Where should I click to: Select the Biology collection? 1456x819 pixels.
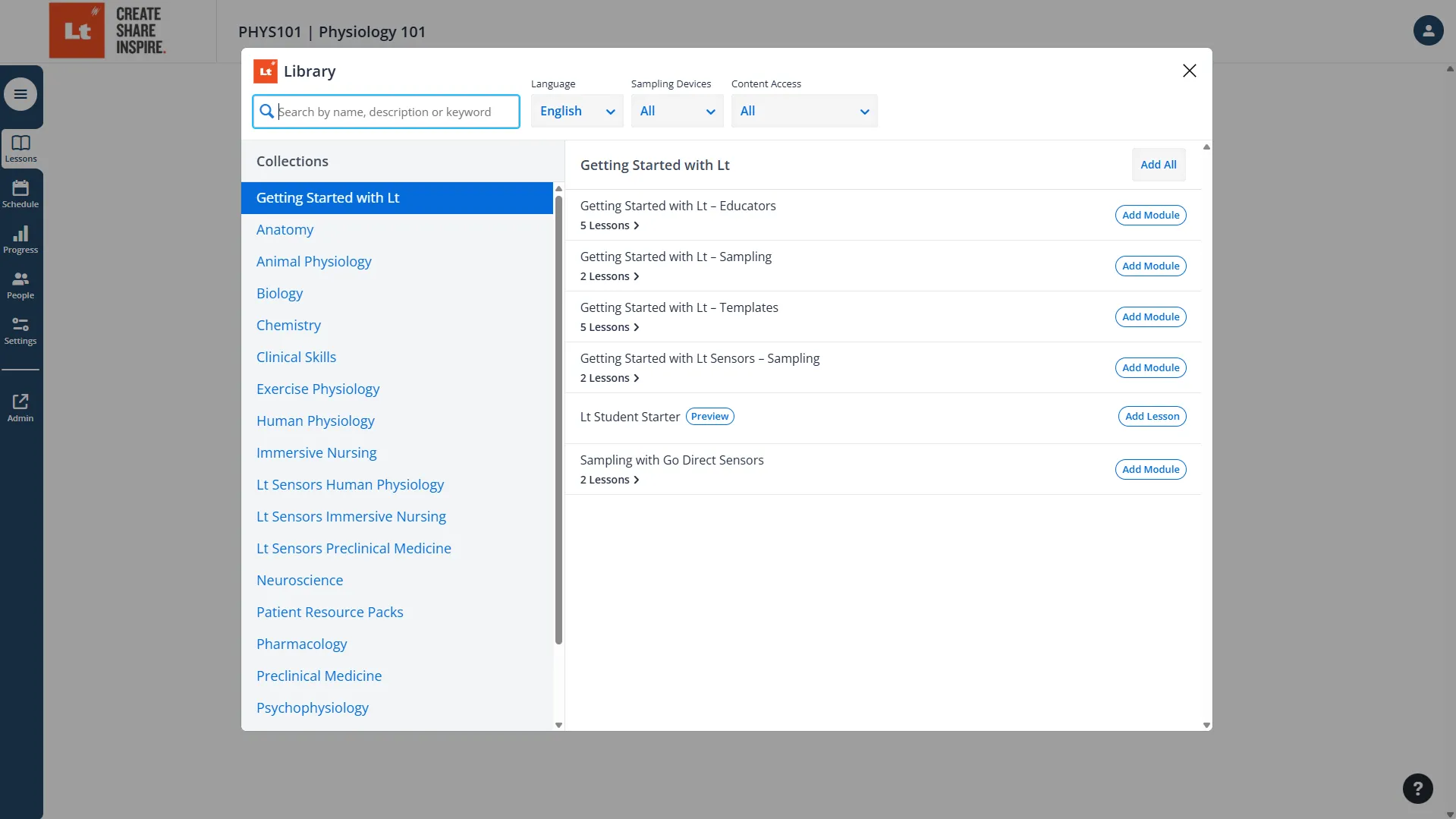pyautogui.click(x=397, y=294)
